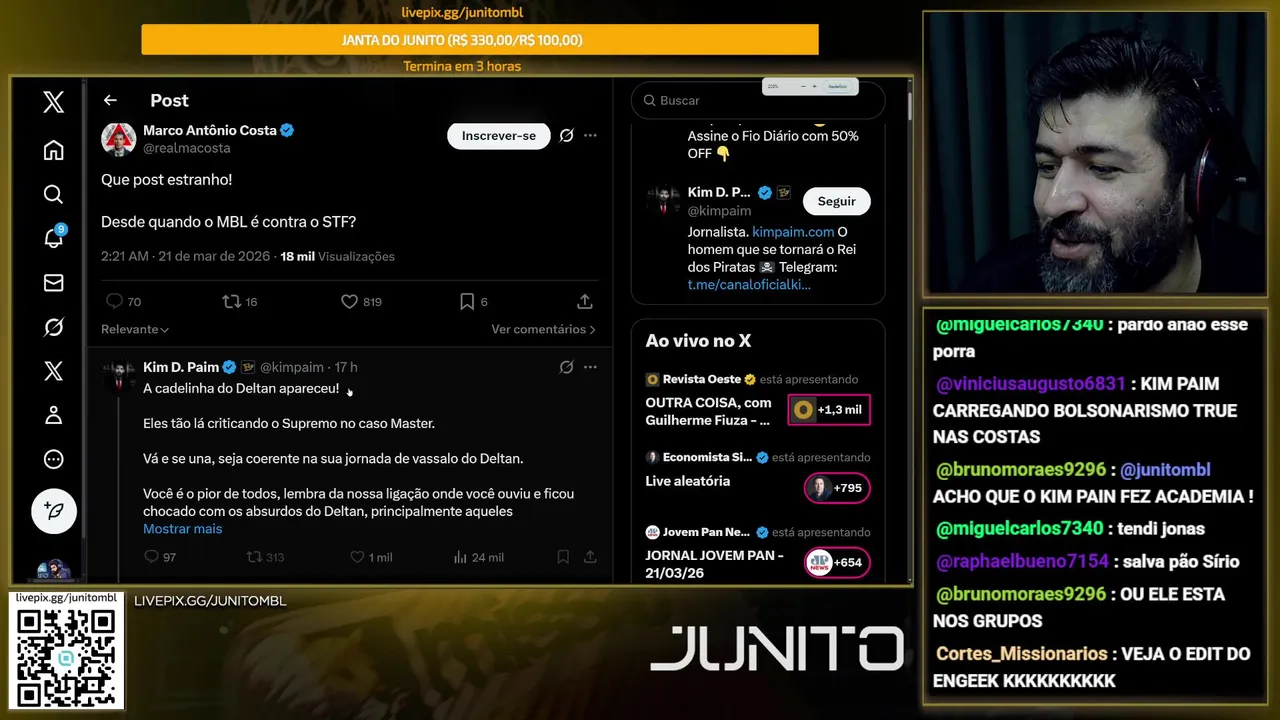The height and width of the screenshot is (720, 1280).
Task: Open Ver comentários link
Action: click(543, 329)
